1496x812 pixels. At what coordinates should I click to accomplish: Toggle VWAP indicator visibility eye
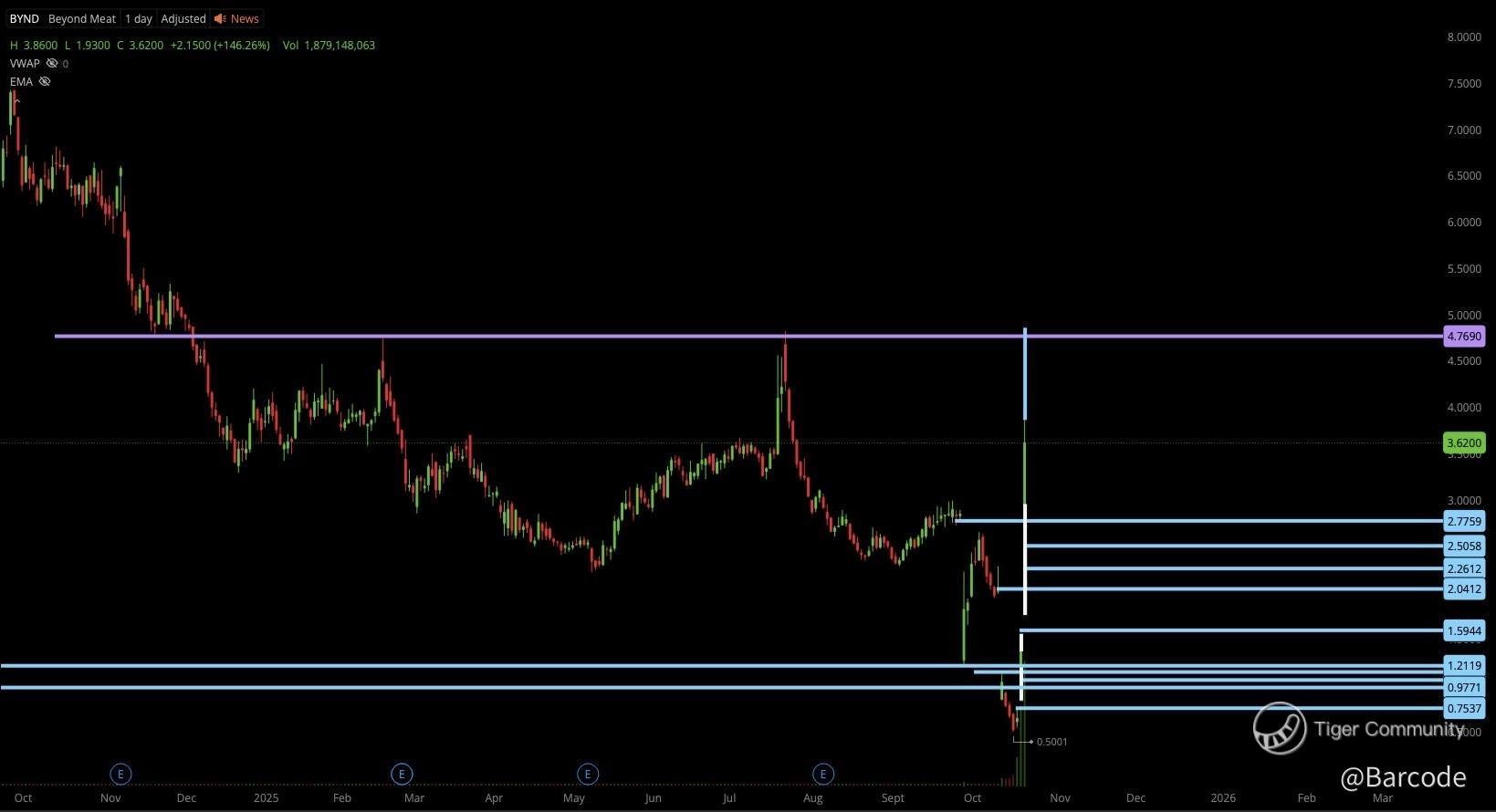(x=52, y=63)
